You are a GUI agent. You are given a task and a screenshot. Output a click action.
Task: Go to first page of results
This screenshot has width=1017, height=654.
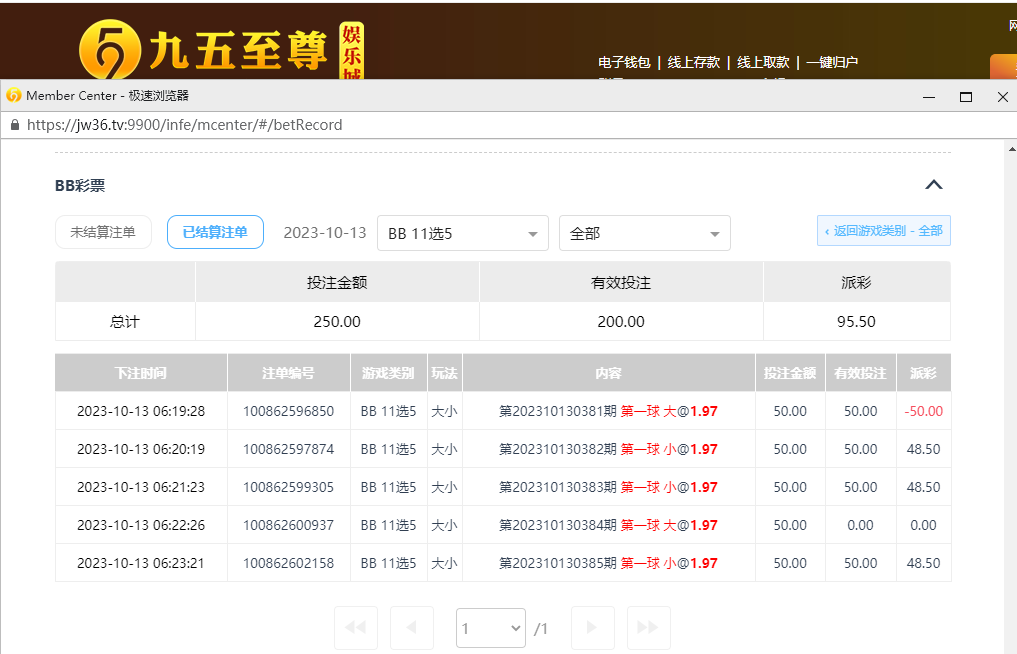(x=355, y=628)
